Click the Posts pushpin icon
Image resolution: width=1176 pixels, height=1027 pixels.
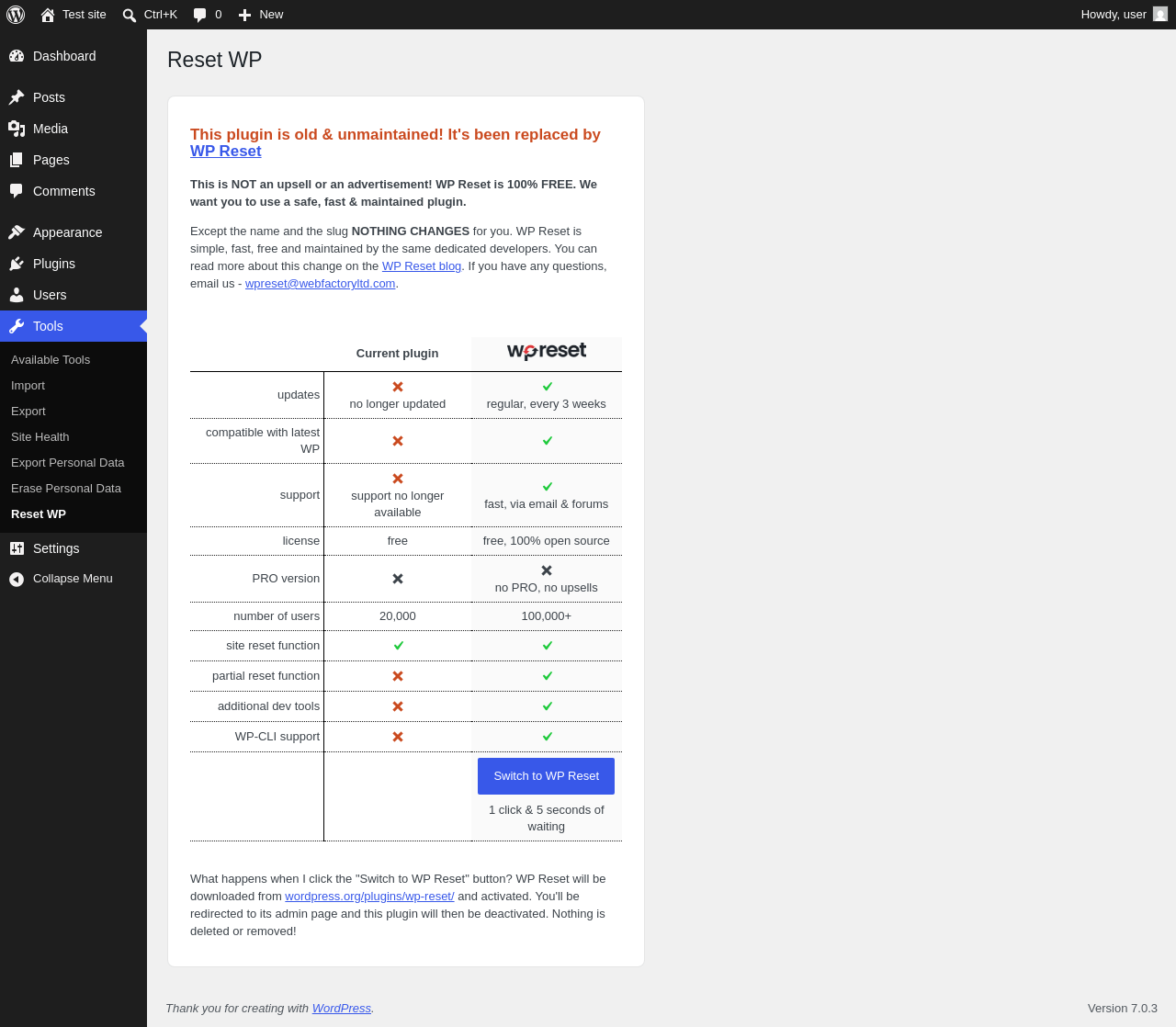coord(17,97)
